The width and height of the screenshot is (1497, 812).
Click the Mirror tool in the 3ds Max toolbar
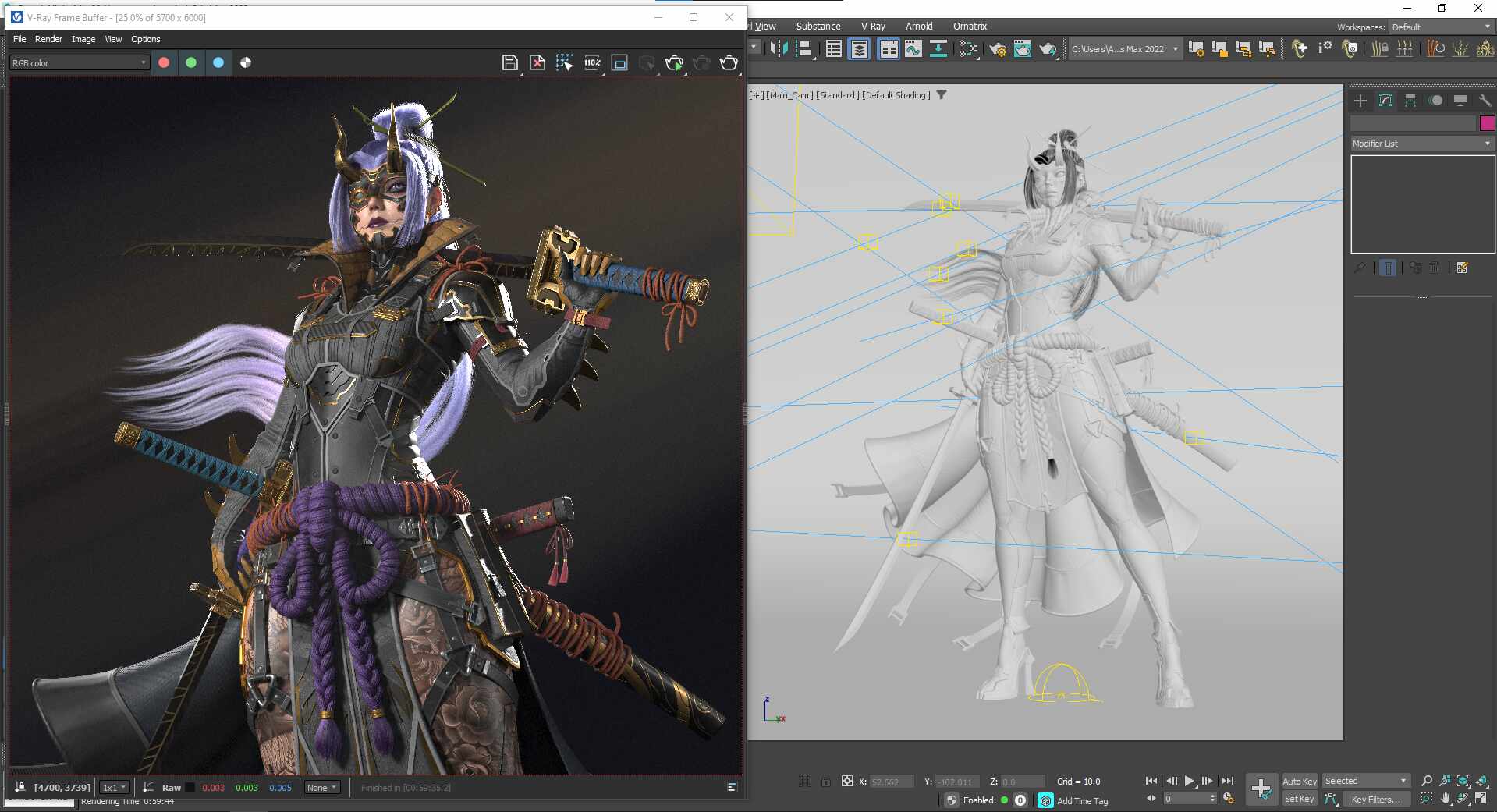(x=779, y=48)
